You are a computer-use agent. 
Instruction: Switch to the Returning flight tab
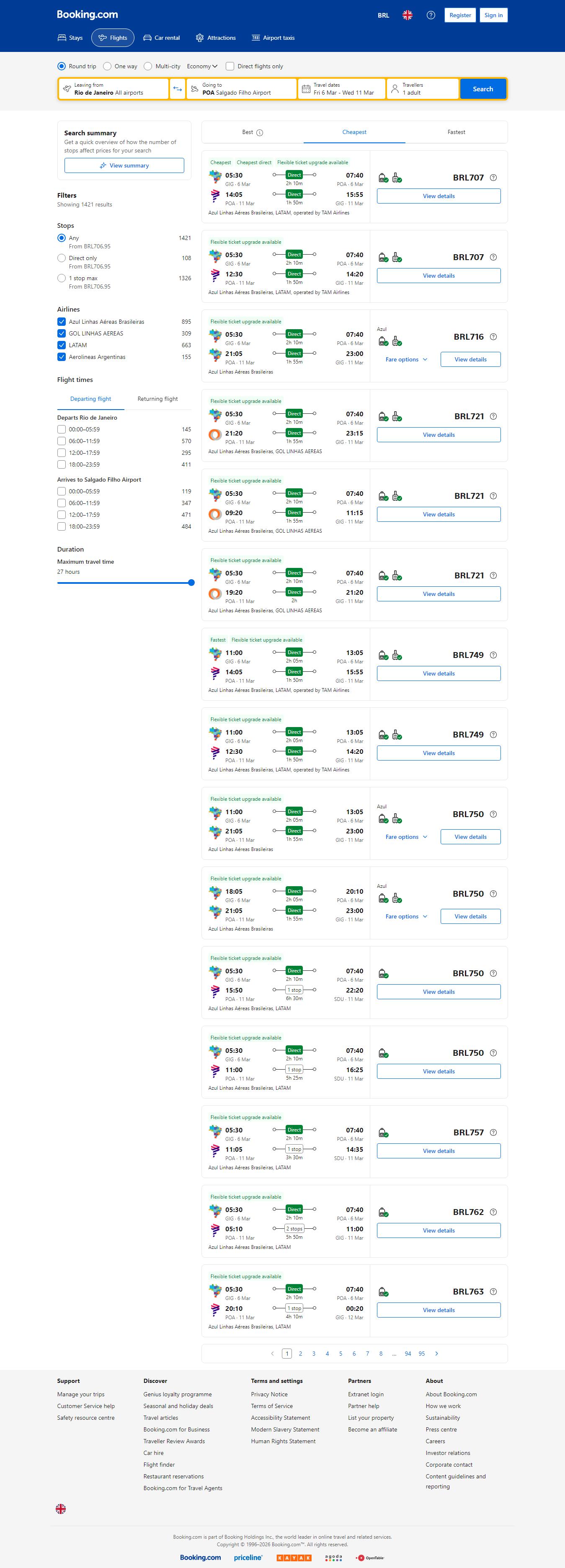point(157,399)
